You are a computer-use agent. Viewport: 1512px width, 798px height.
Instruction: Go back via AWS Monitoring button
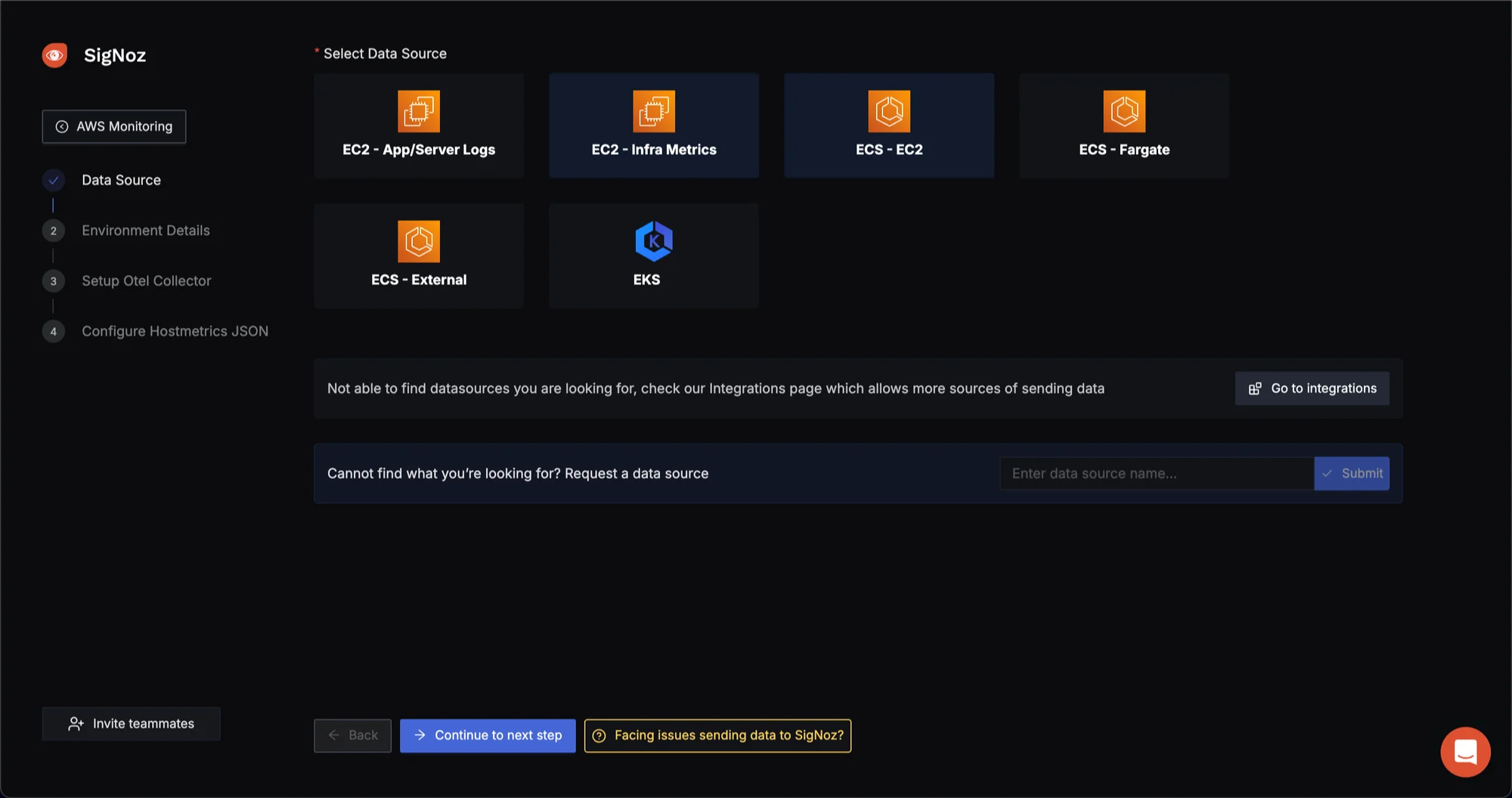coord(114,127)
